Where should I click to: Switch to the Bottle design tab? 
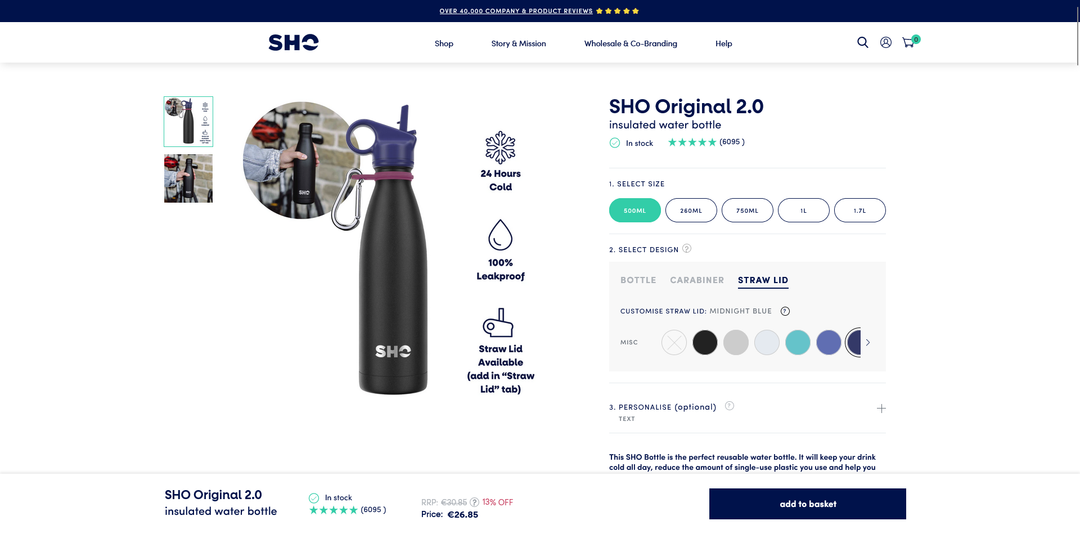point(638,280)
